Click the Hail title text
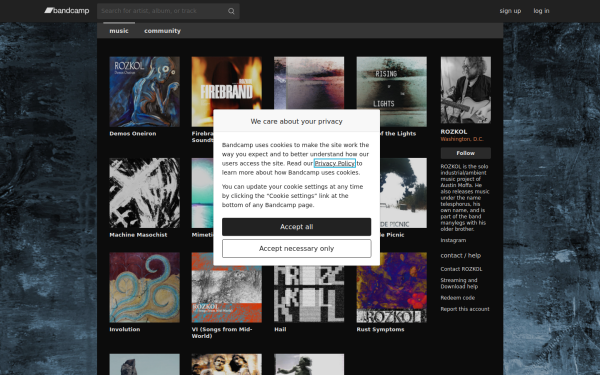 tap(280, 329)
